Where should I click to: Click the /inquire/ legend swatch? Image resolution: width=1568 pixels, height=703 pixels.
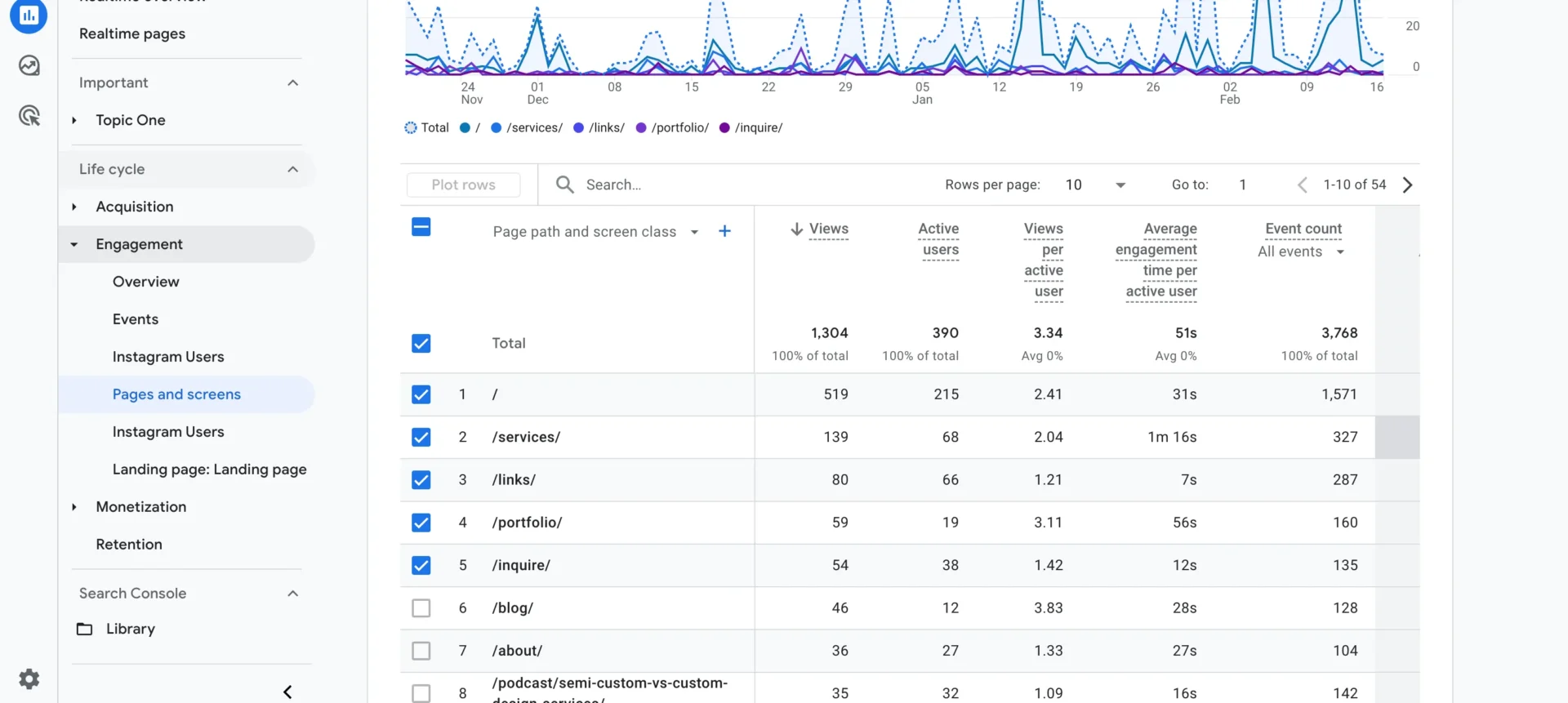(x=724, y=128)
